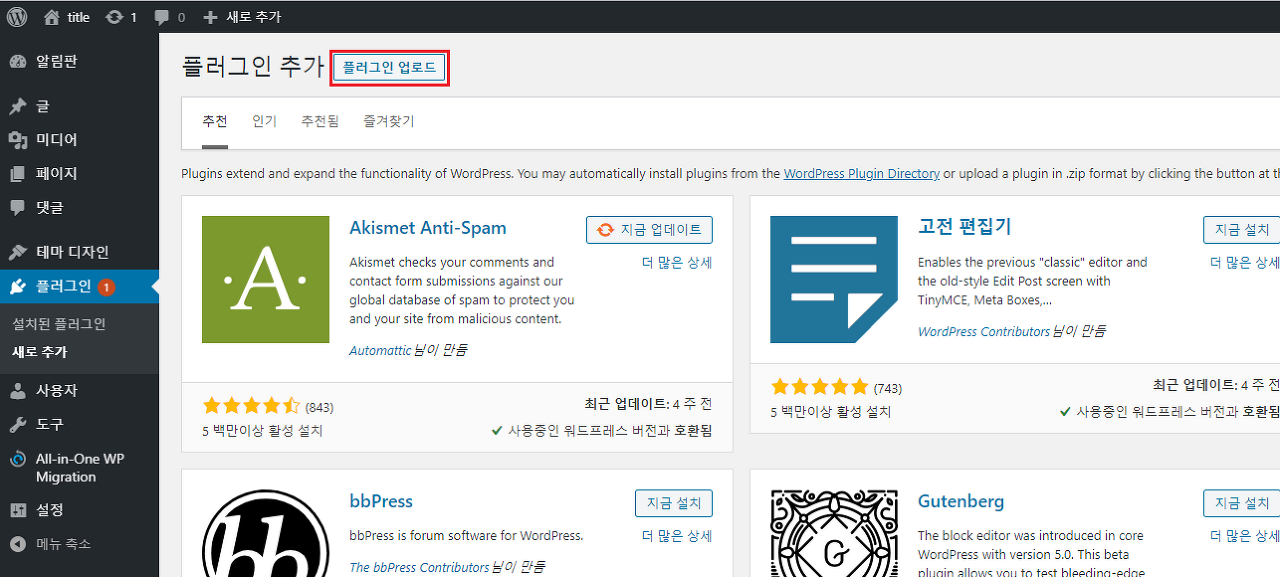The height and width of the screenshot is (577, 1280).
Task: Switch to the 추천됨 tab
Action: (320, 122)
